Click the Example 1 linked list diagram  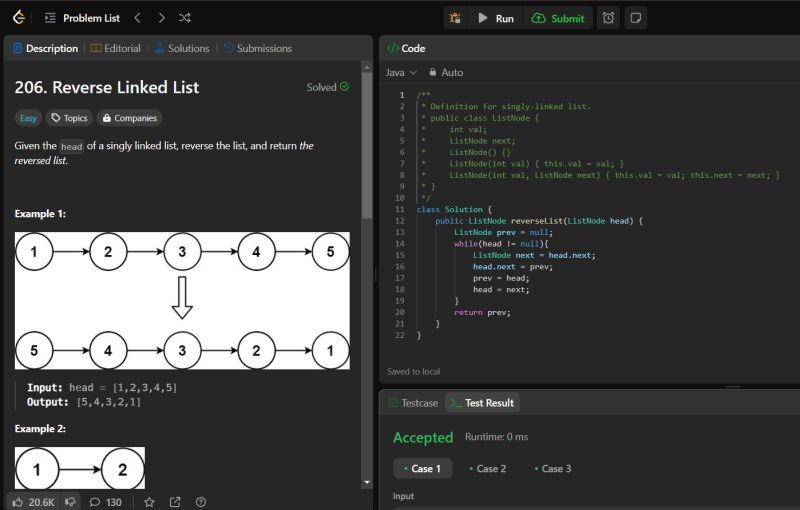[182, 301]
